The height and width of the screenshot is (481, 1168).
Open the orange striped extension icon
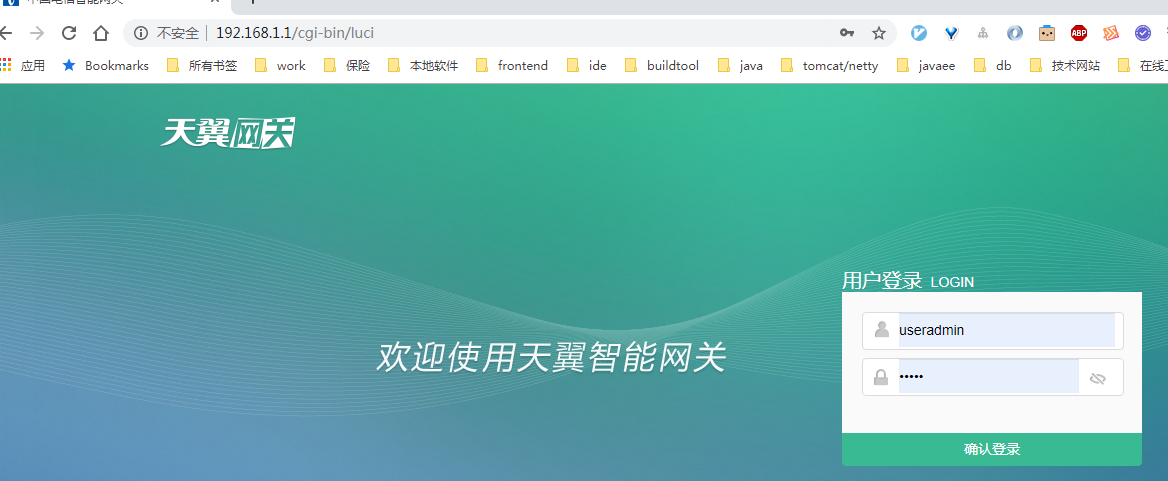(x=1111, y=33)
